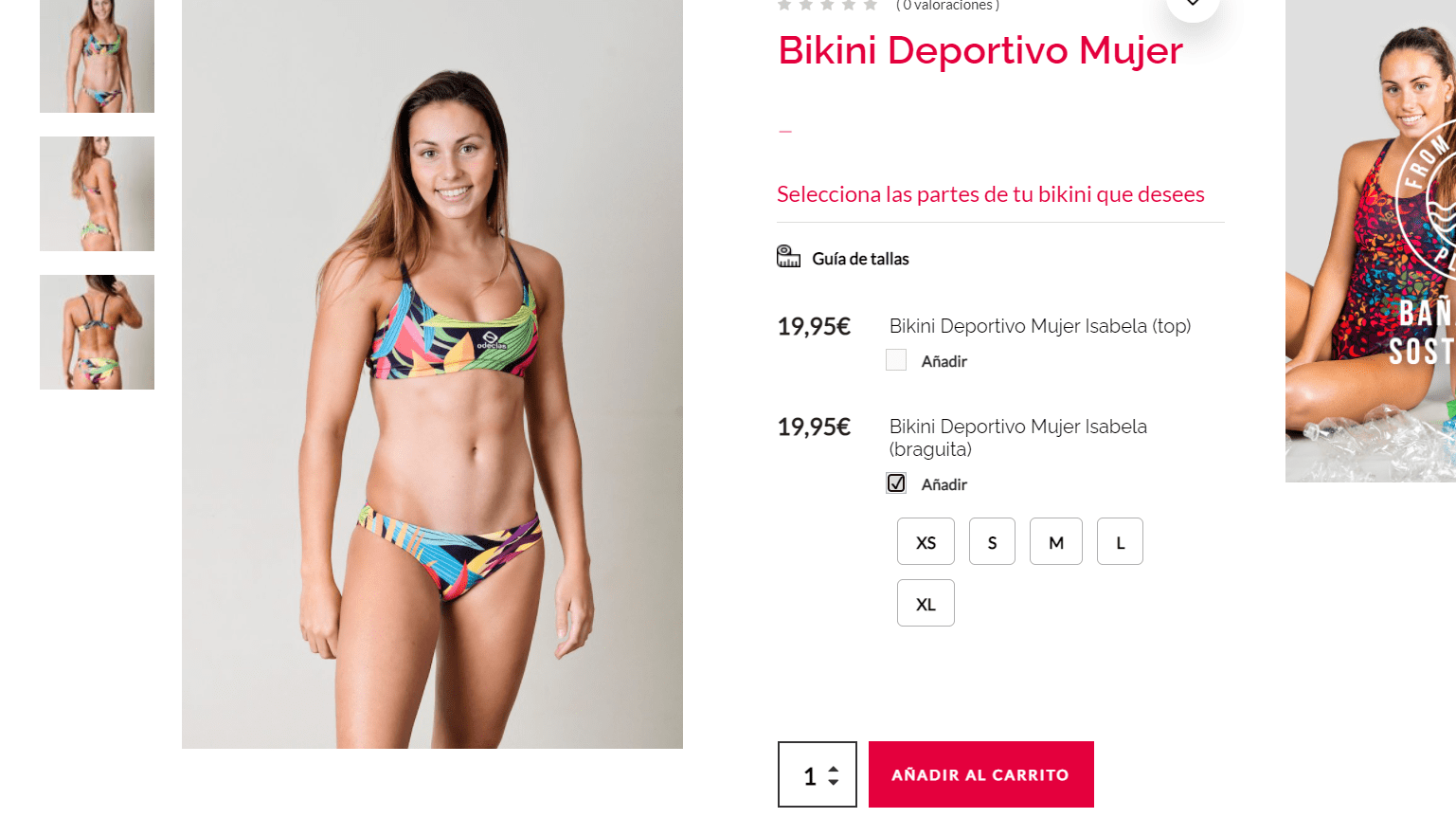The width and height of the screenshot is (1456, 836).
Task: Uncheck Añadir for the Isabela braguita
Action: pyautogui.click(x=896, y=483)
